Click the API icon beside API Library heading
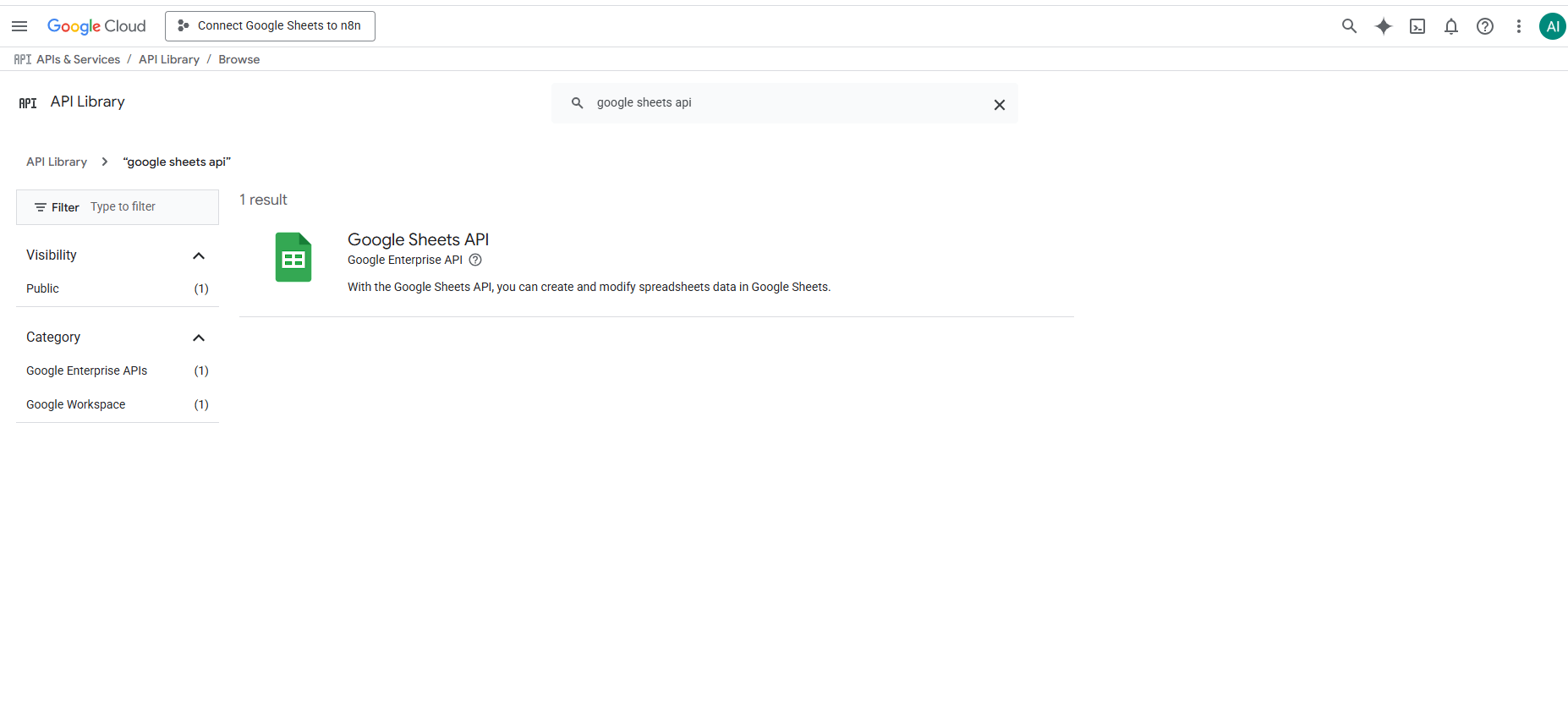This screenshot has width=1568, height=719. coord(28,103)
